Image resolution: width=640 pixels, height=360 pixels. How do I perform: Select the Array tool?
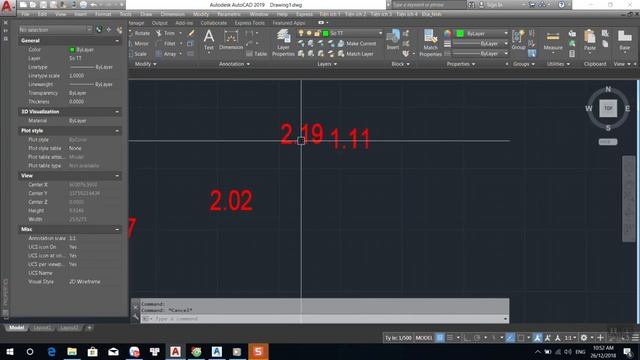point(166,53)
